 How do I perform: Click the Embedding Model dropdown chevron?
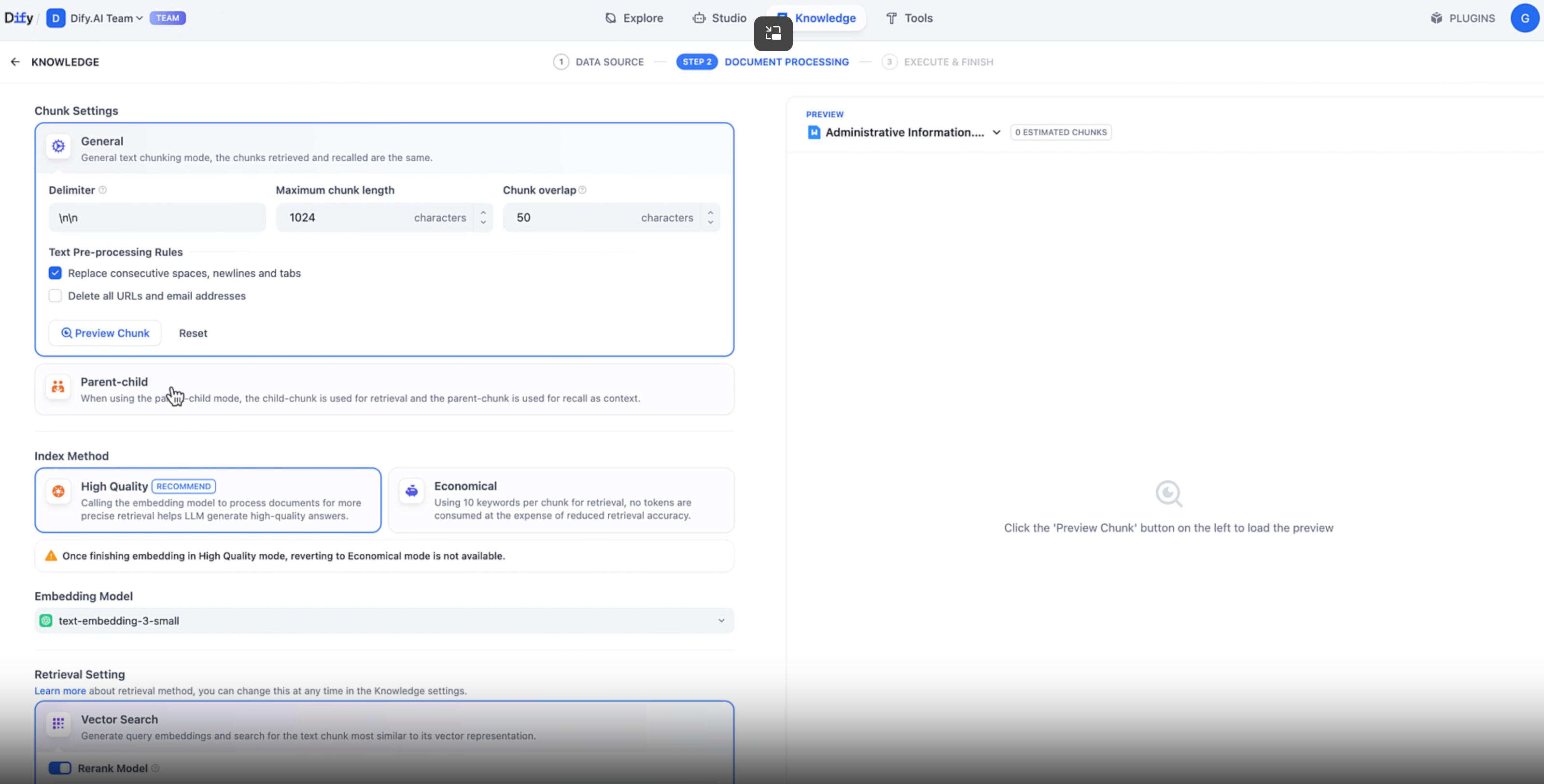(722, 620)
